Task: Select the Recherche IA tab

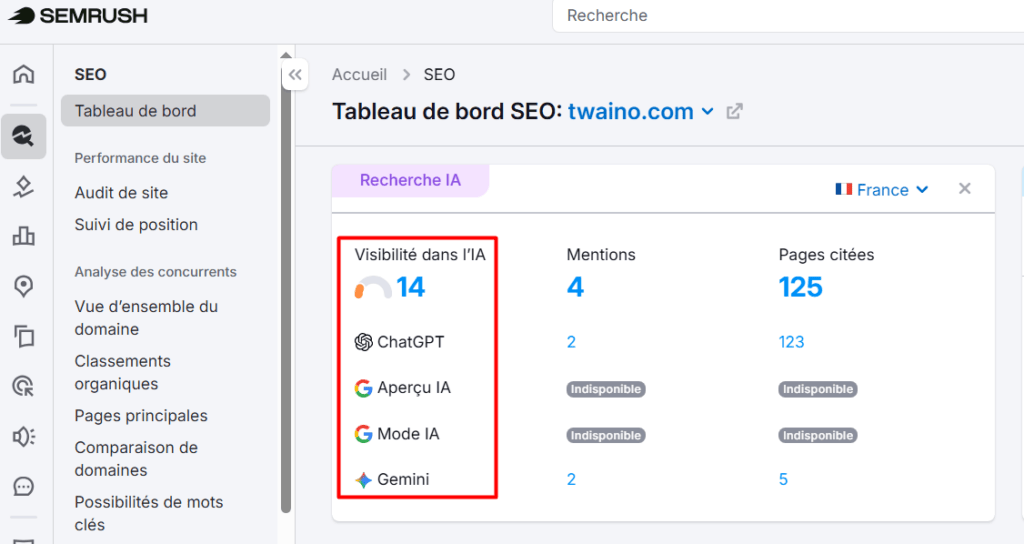Action: [x=410, y=180]
